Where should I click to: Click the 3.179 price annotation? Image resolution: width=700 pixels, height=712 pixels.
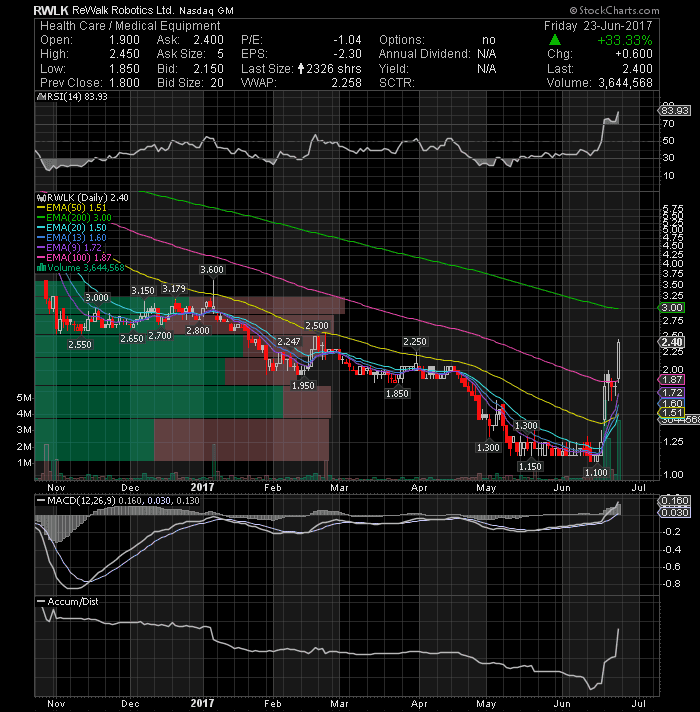(174, 289)
